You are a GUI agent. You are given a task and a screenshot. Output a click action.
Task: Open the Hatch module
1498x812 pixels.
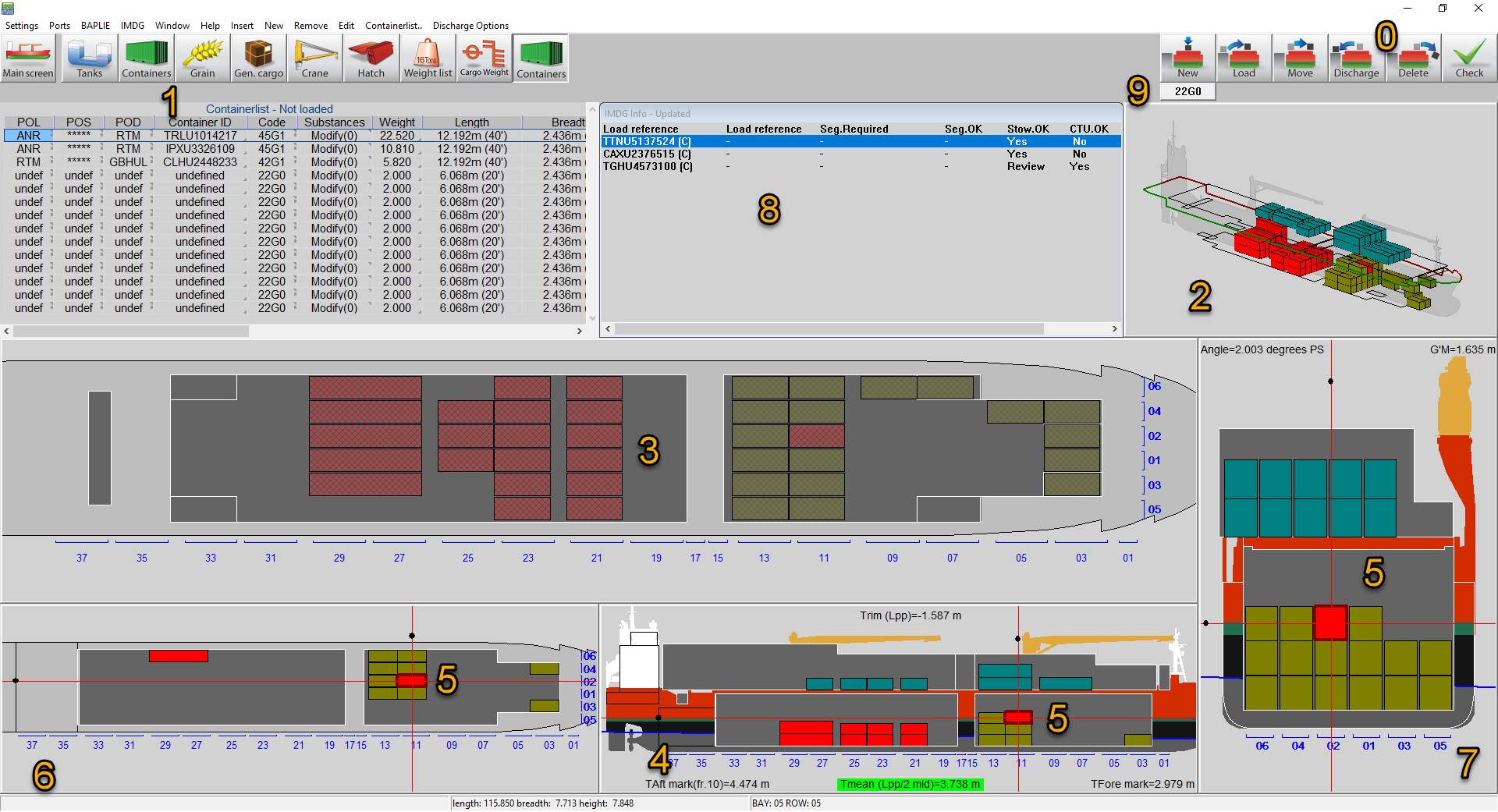click(x=371, y=58)
